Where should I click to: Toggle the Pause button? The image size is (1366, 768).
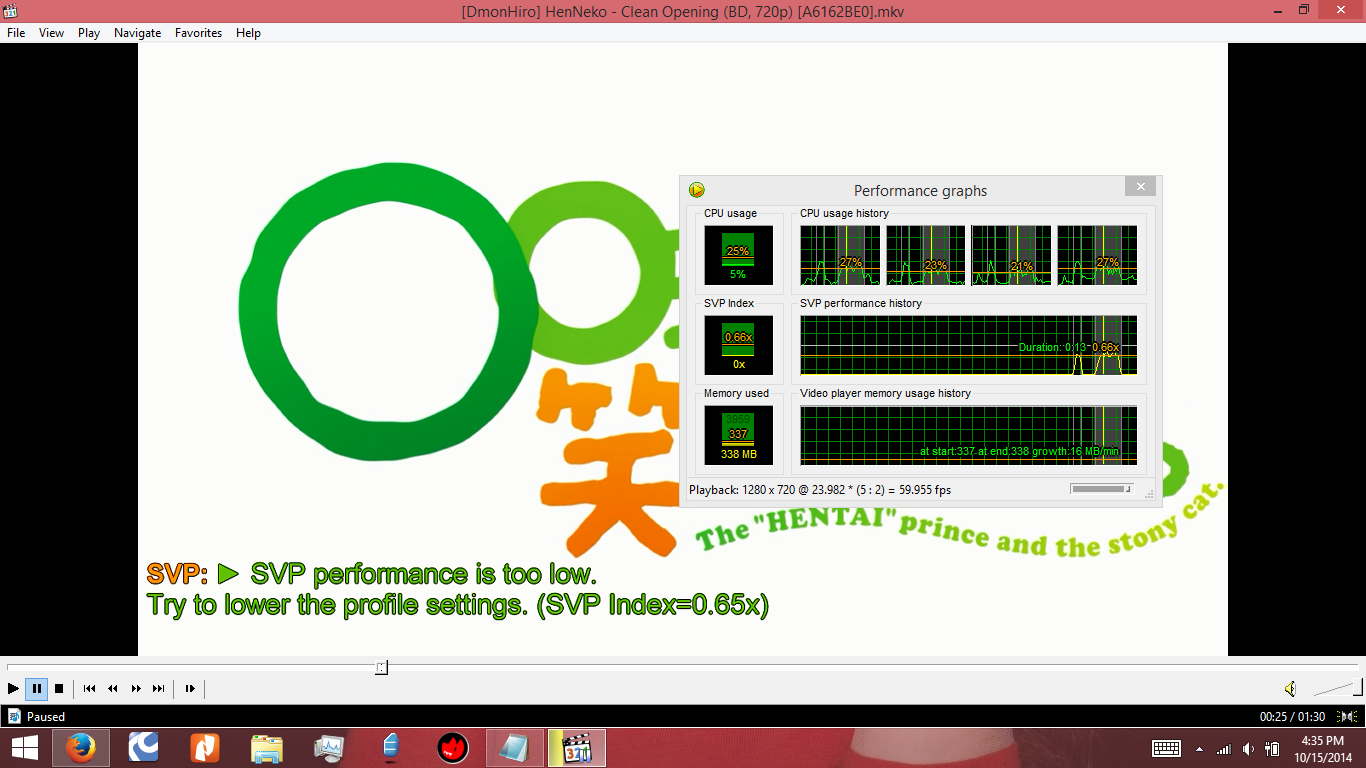[x=37, y=688]
